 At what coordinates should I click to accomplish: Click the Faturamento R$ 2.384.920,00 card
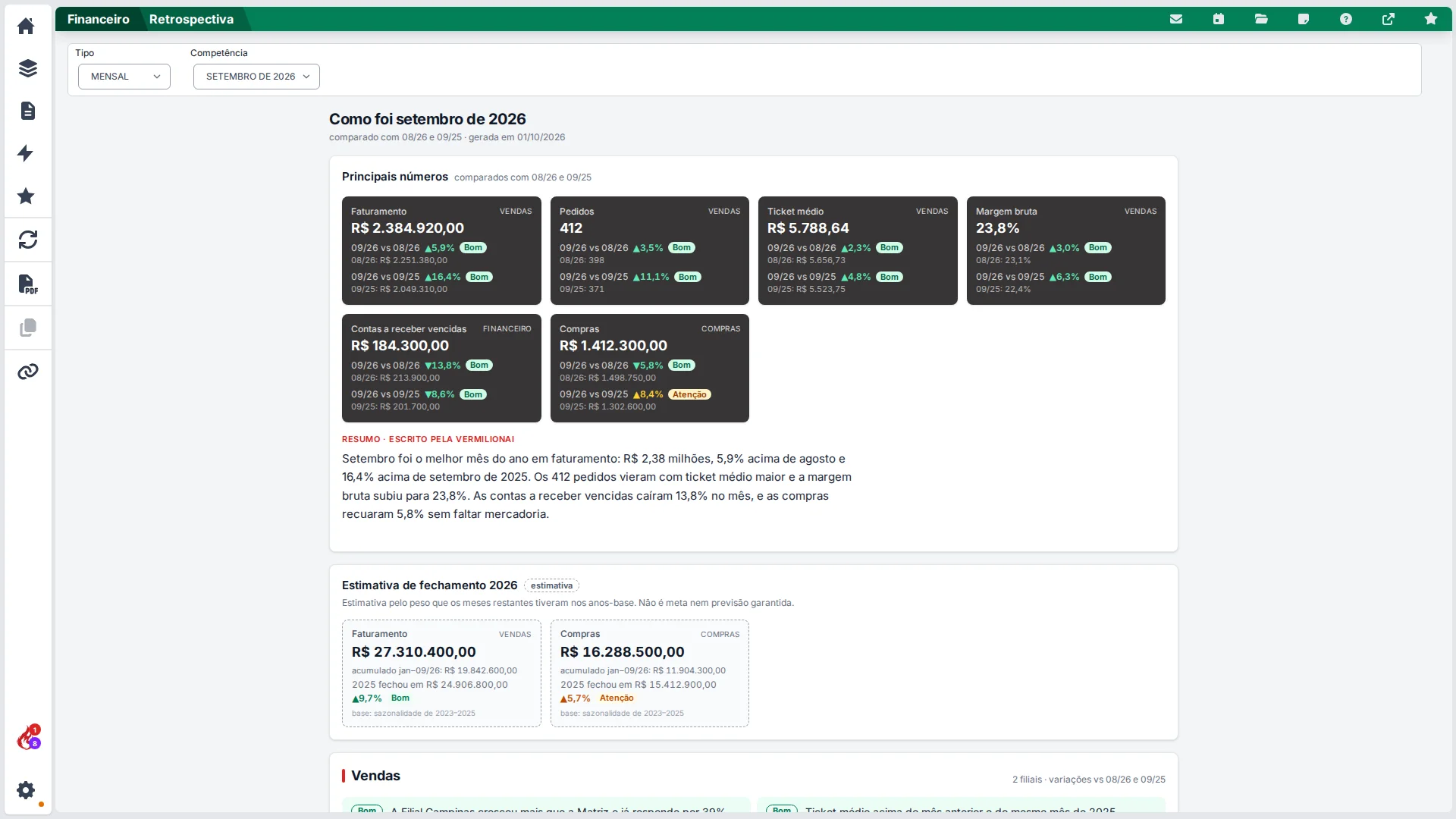point(441,251)
